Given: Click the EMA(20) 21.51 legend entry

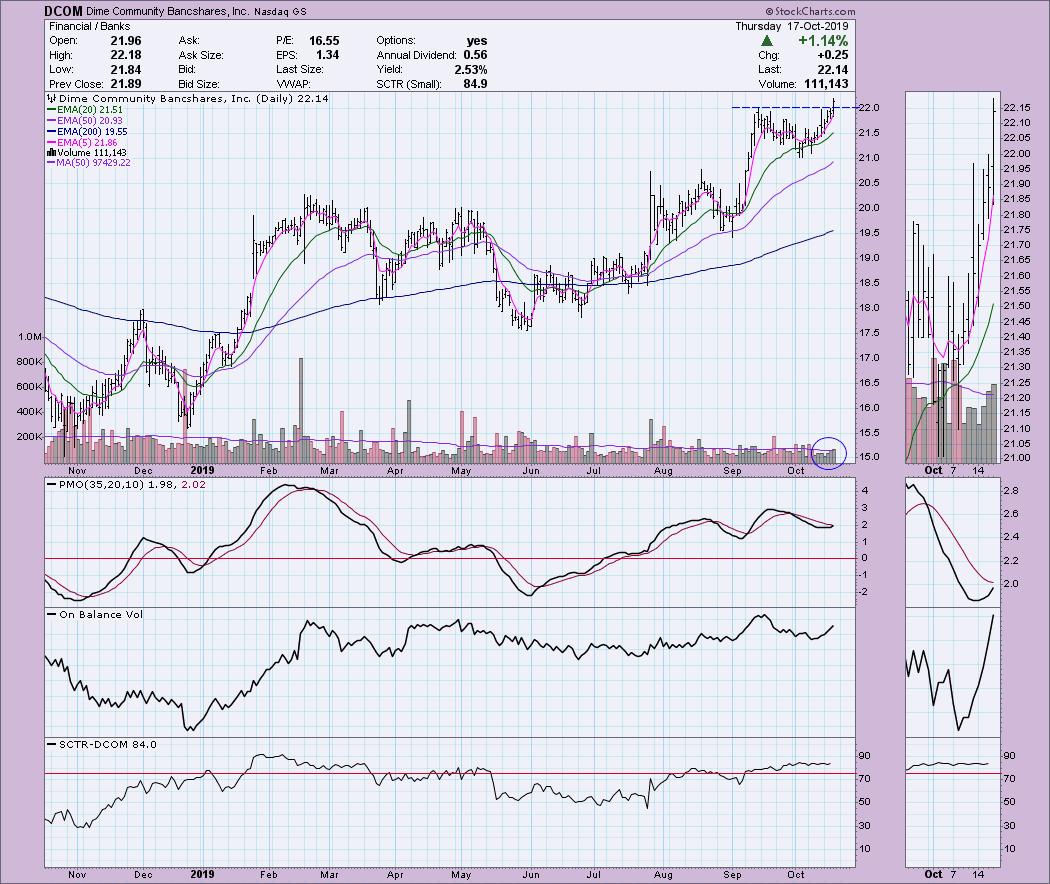Looking at the screenshot, I should coord(85,110).
